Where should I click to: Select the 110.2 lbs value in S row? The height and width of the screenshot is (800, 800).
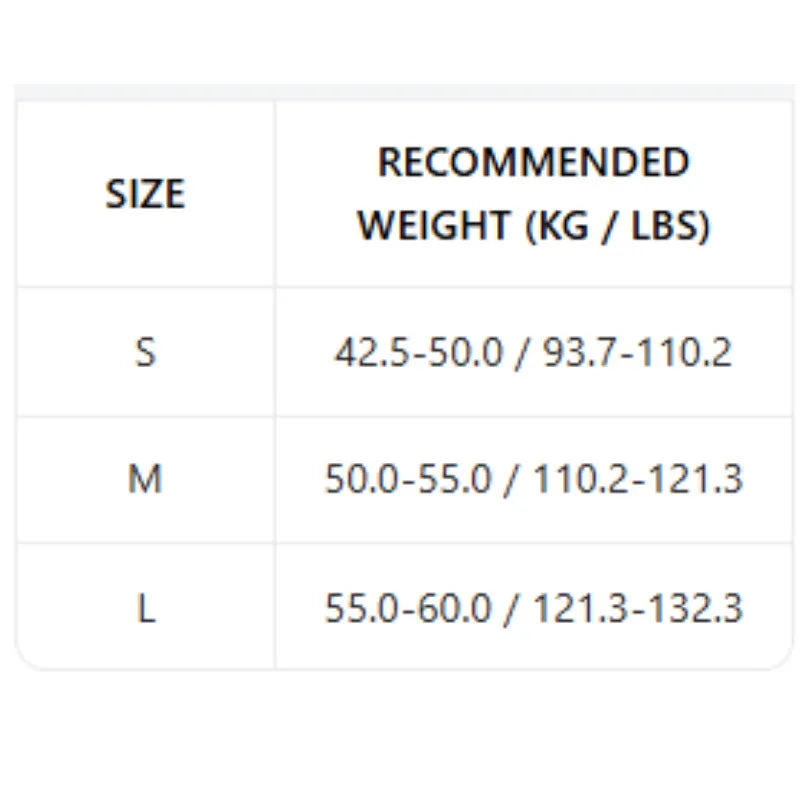click(685, 352)
